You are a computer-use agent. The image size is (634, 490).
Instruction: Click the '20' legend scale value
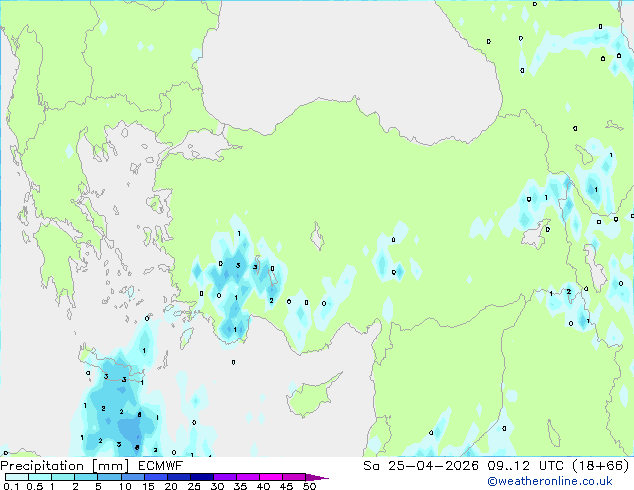coord(171,486)
